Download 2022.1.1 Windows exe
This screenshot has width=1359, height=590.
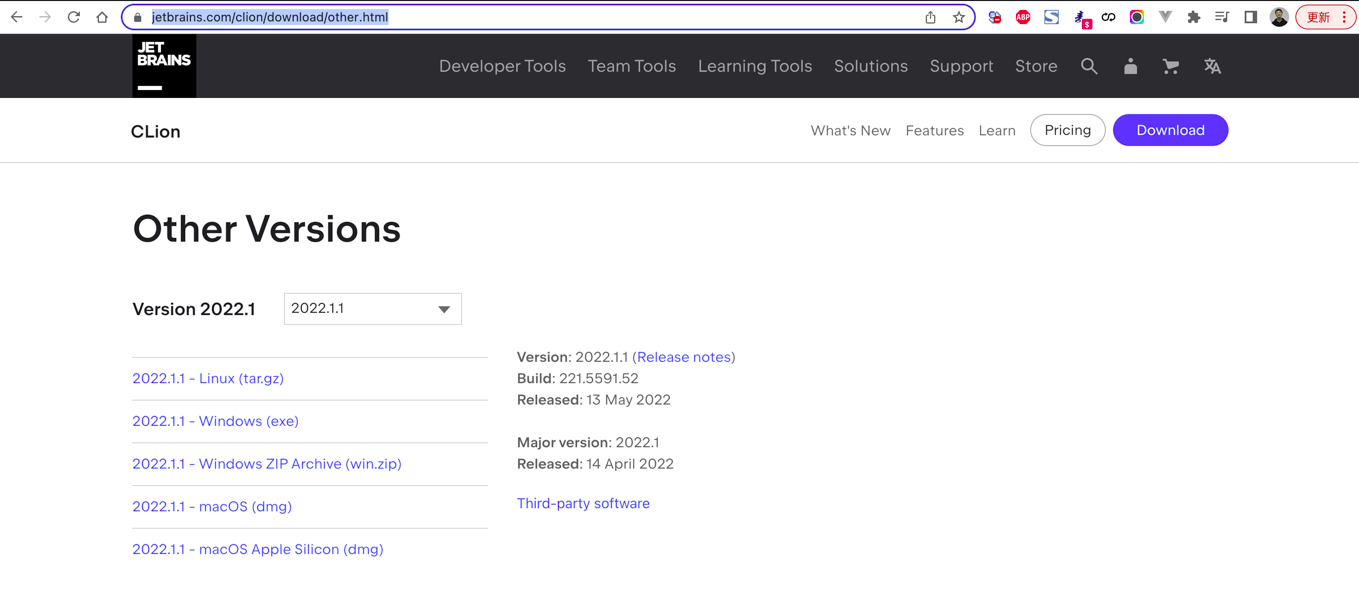pos(215,421)
